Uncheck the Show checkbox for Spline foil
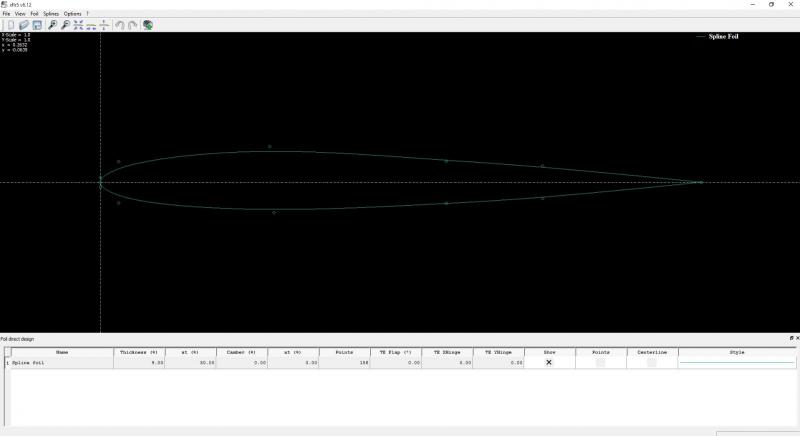This screenshot has width=800, height=436. pos(548,362)
